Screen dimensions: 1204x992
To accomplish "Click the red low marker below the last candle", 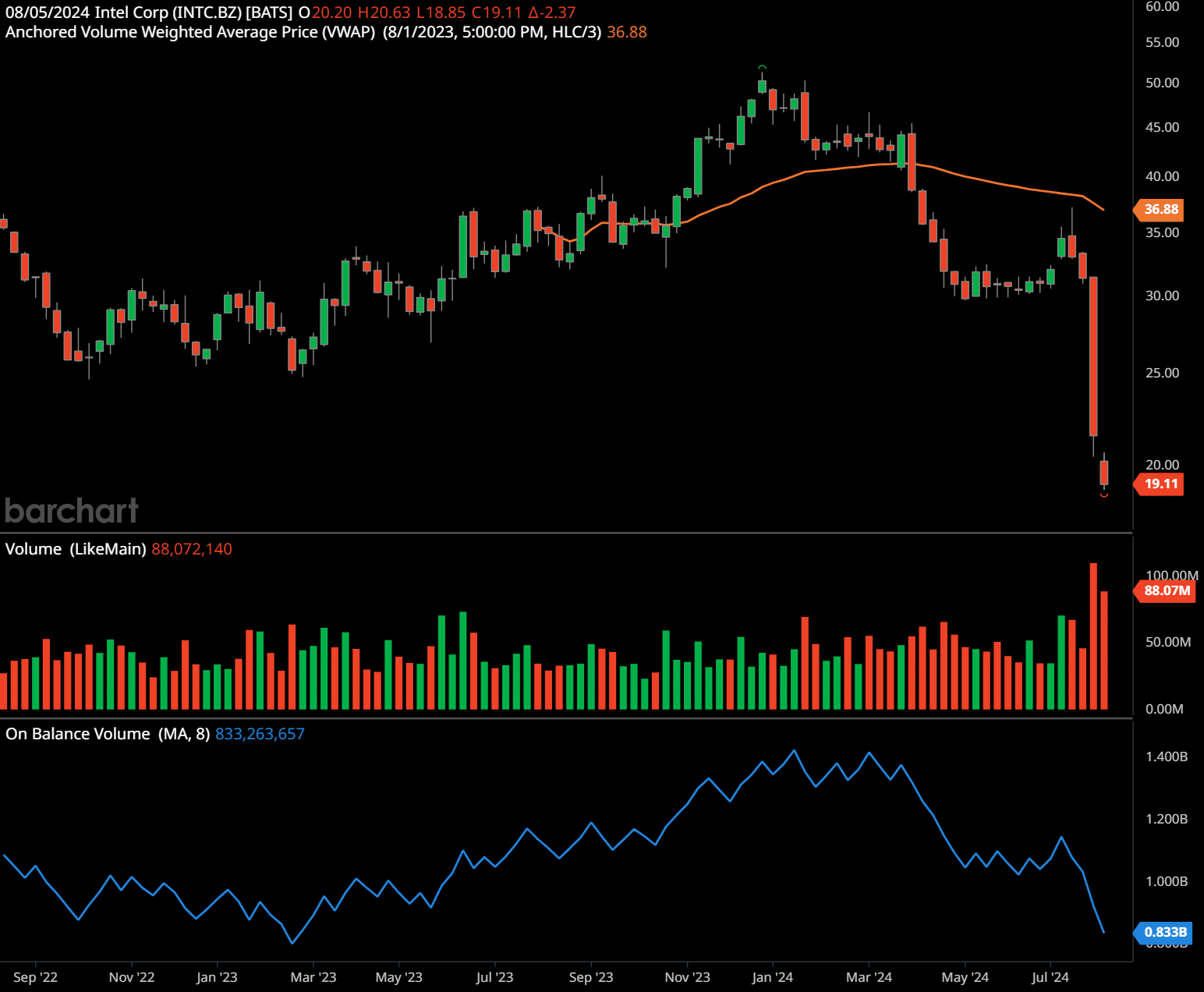I will (x=1104, y=494).
